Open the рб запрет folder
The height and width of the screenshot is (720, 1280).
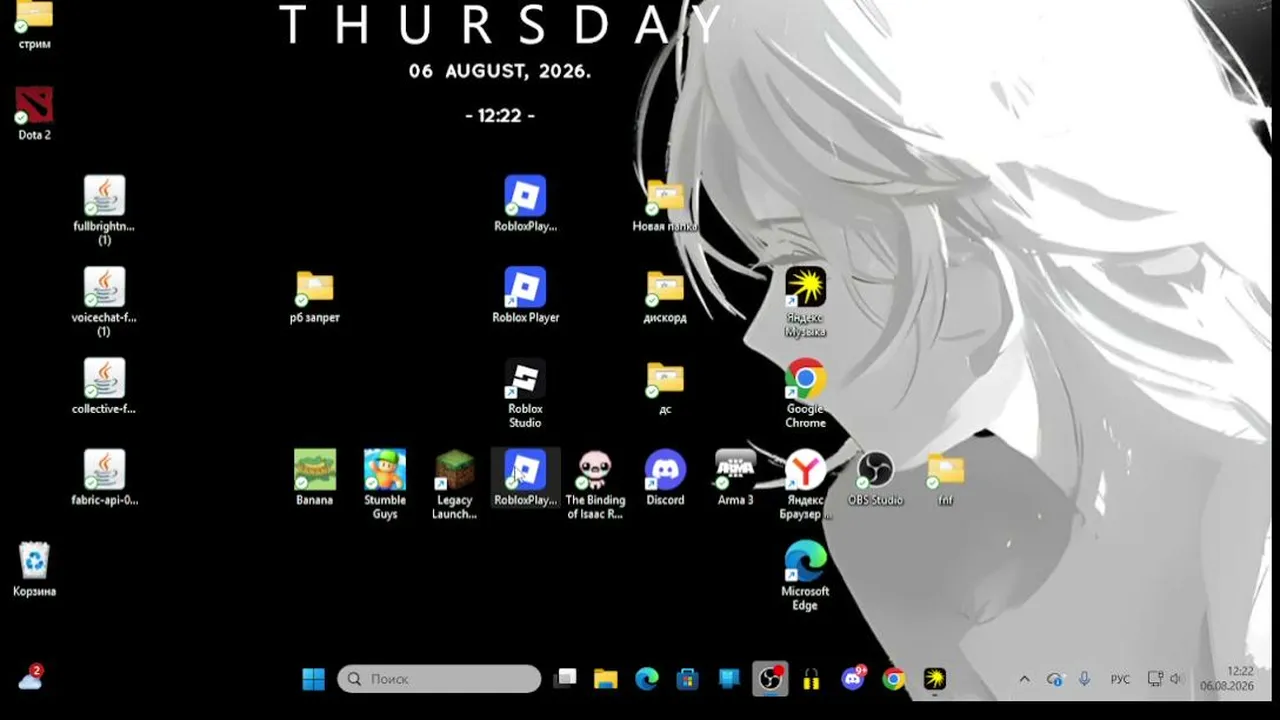pos(315,296)
